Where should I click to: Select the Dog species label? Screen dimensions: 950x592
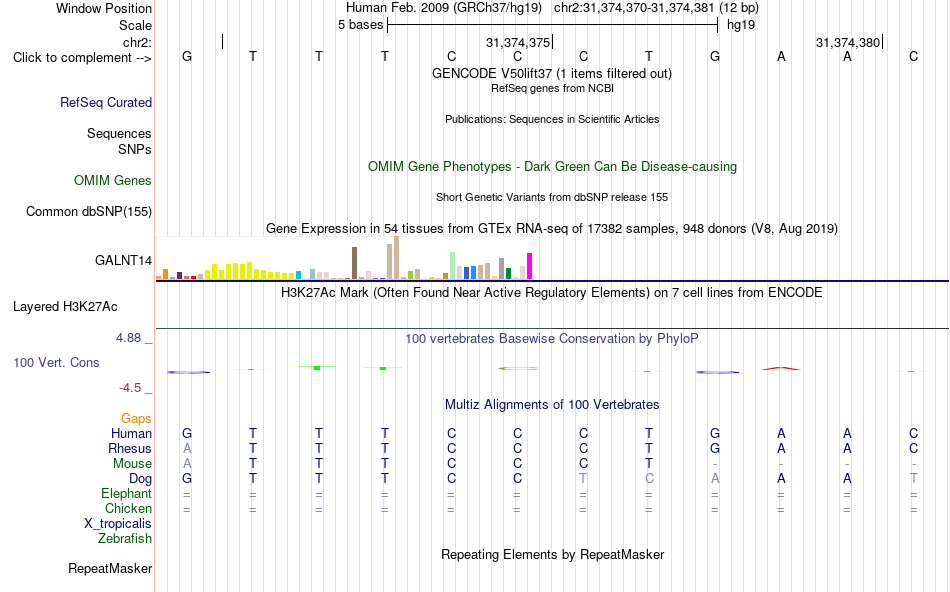click(141, 479)
